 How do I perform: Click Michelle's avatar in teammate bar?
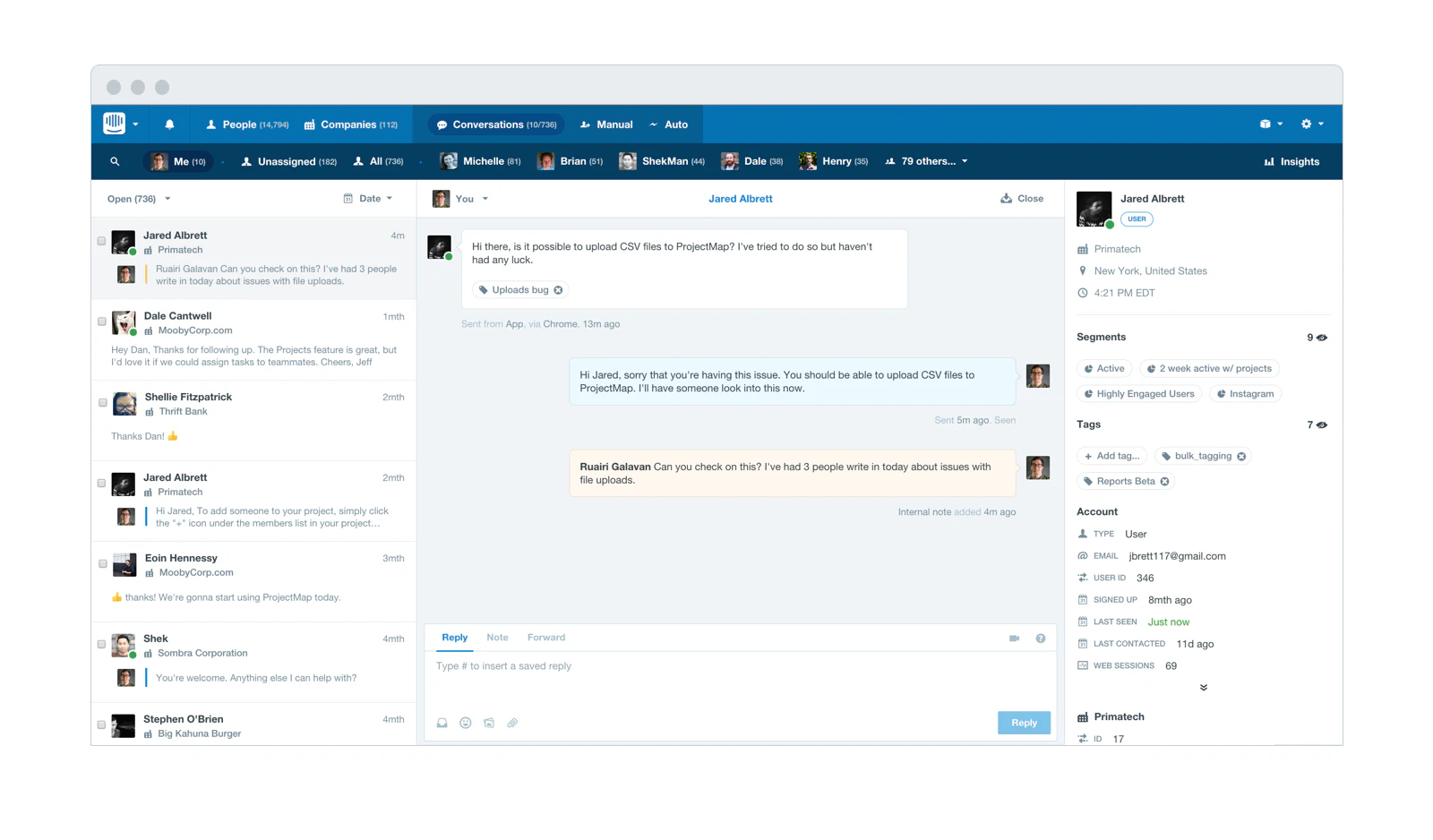[x=449, y=161]
